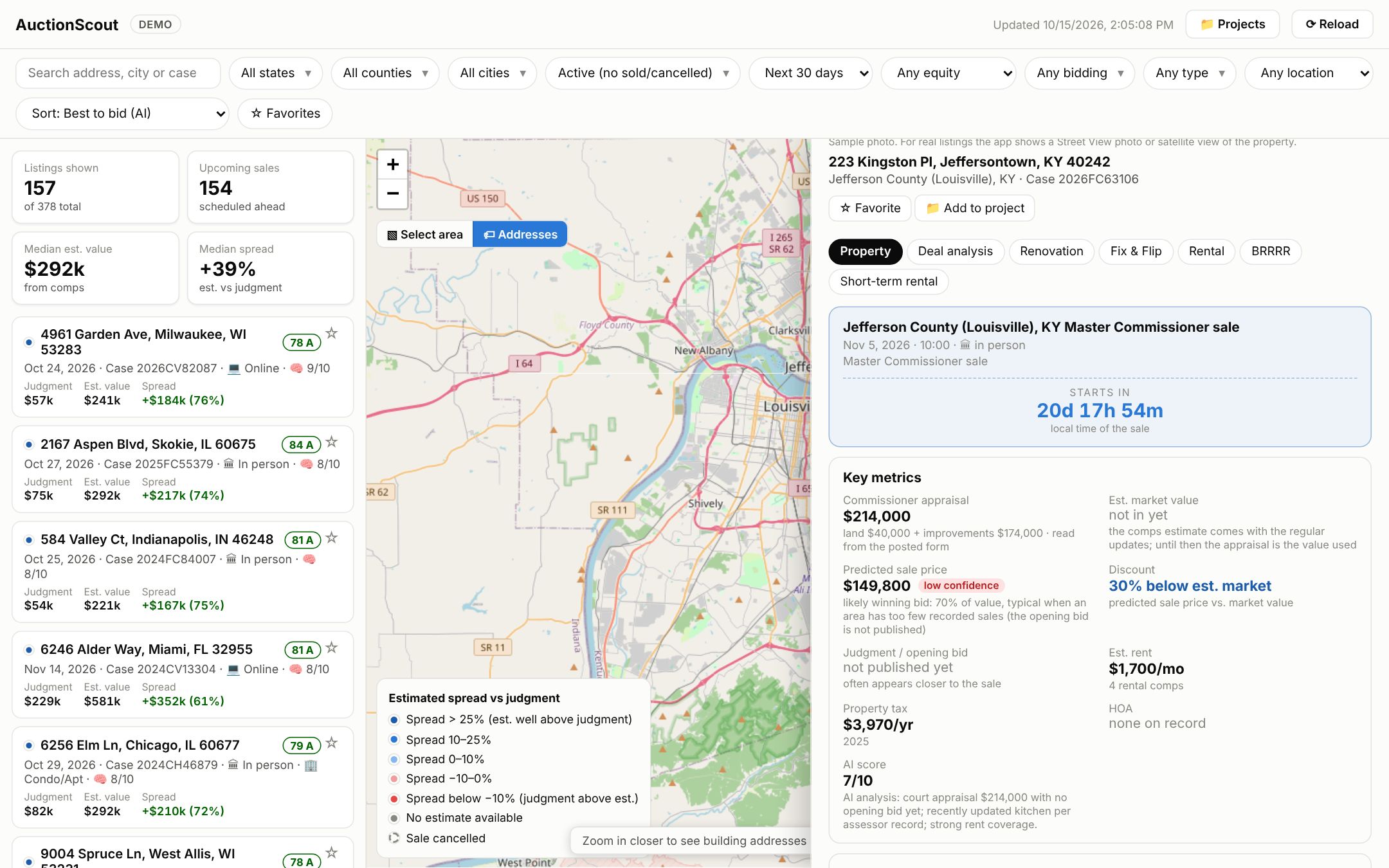1389x868 pixels.
Task: Zoom out the map with minus button
Action: (393, 194)
